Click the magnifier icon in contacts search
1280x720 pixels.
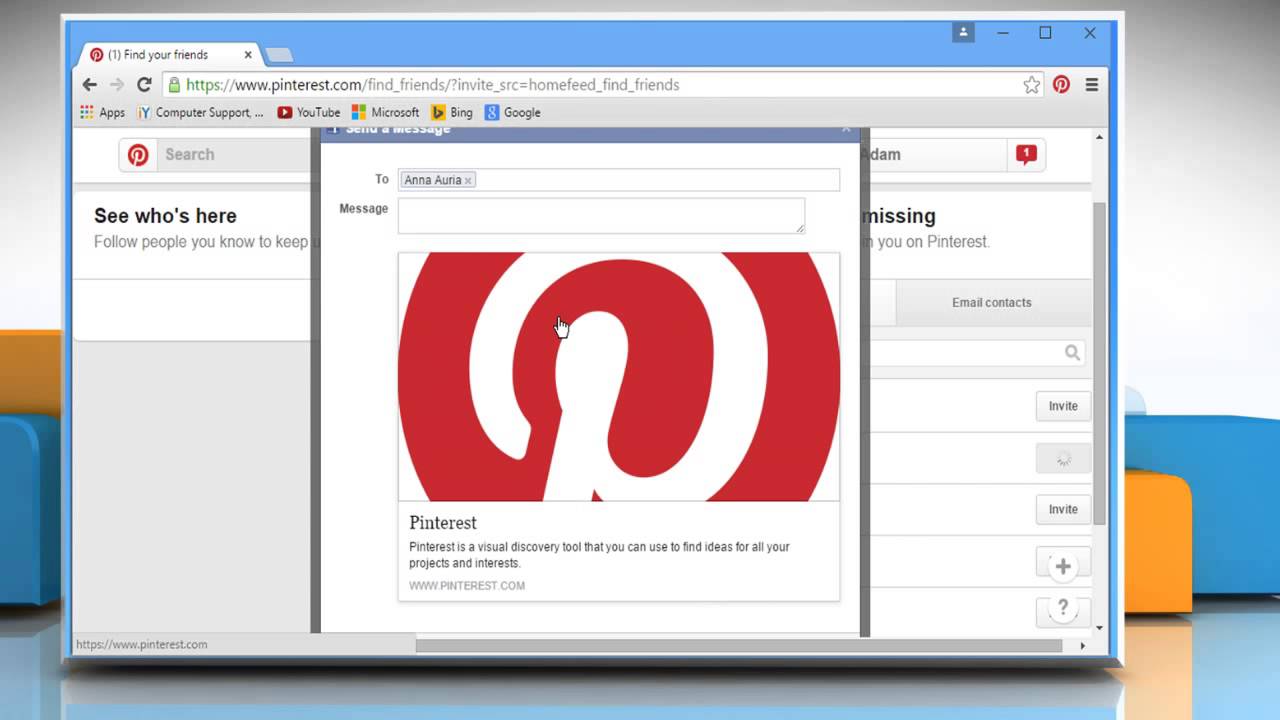pos(1072,352)
